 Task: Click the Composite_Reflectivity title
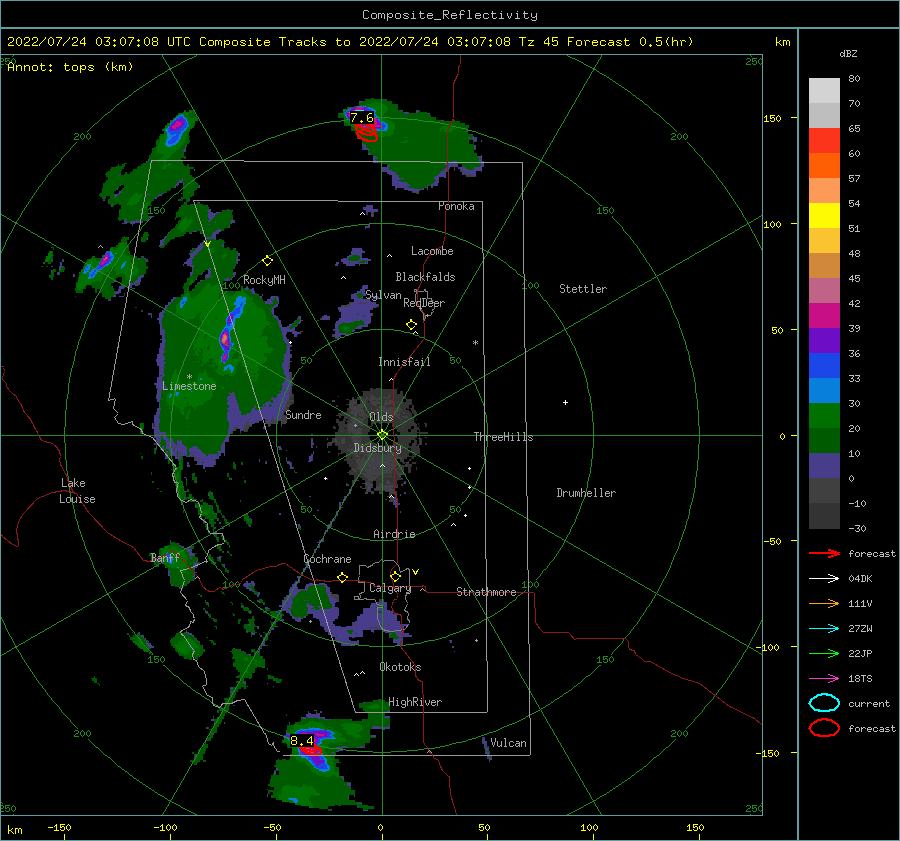click(x=450, y=15)
